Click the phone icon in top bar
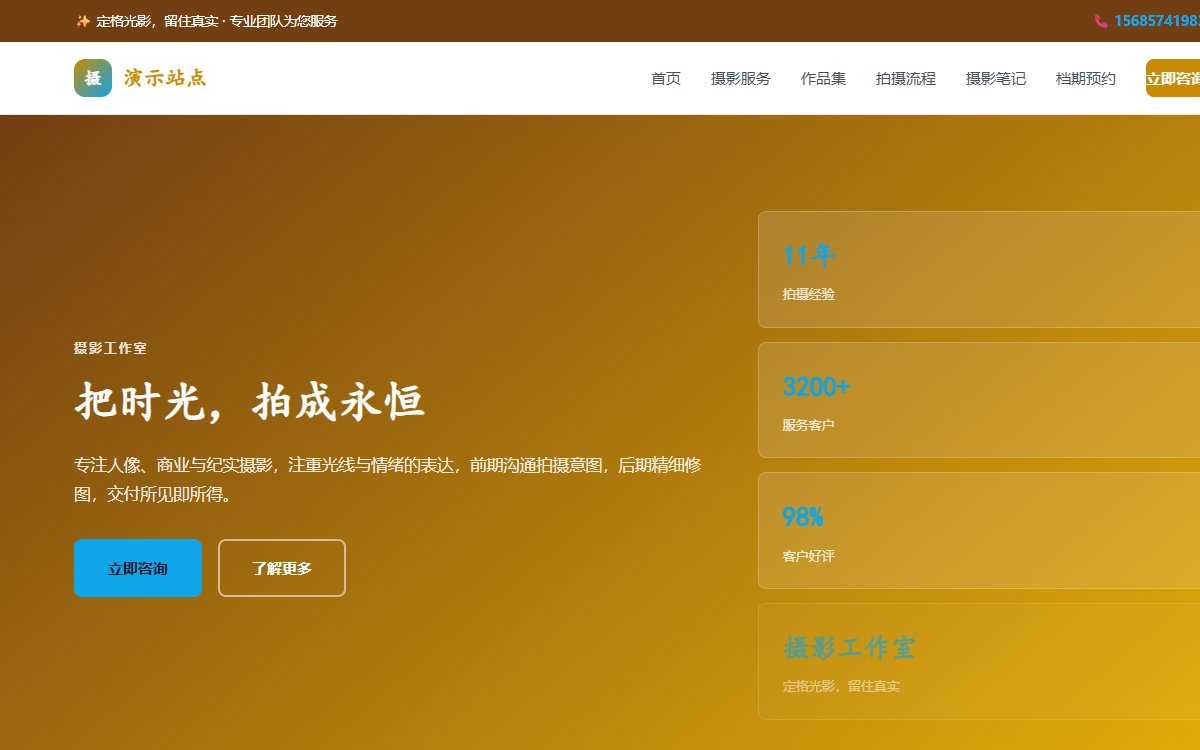Image resolution: width=1200 pixels, height=750 pixels. [x=1101, y=21]
